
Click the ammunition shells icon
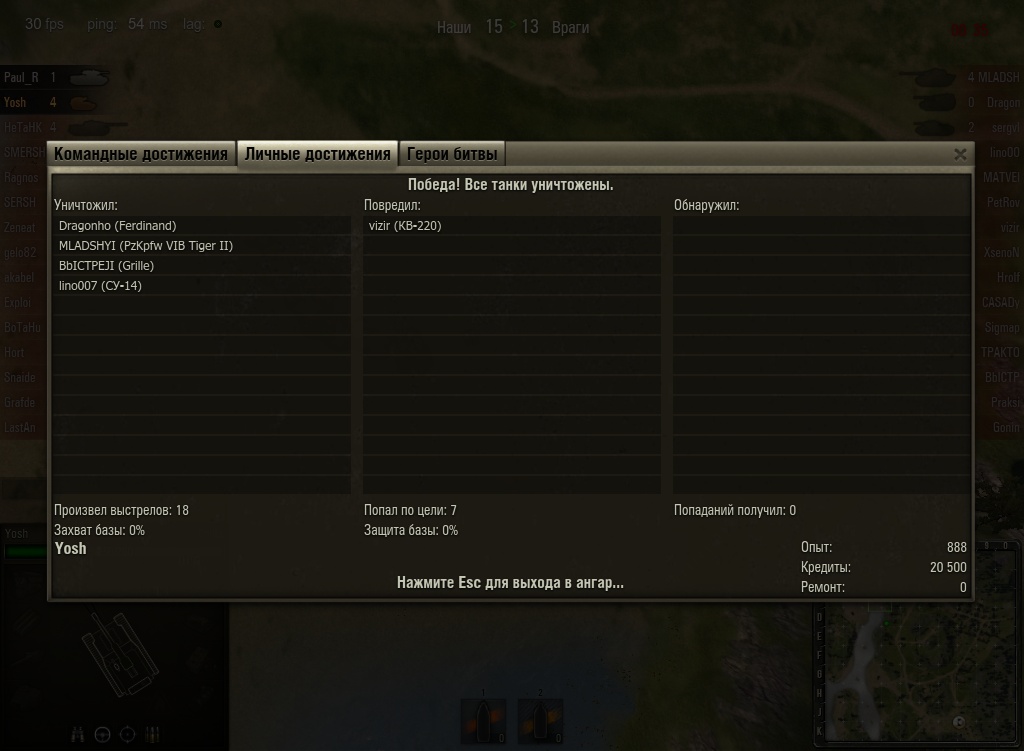152,735
